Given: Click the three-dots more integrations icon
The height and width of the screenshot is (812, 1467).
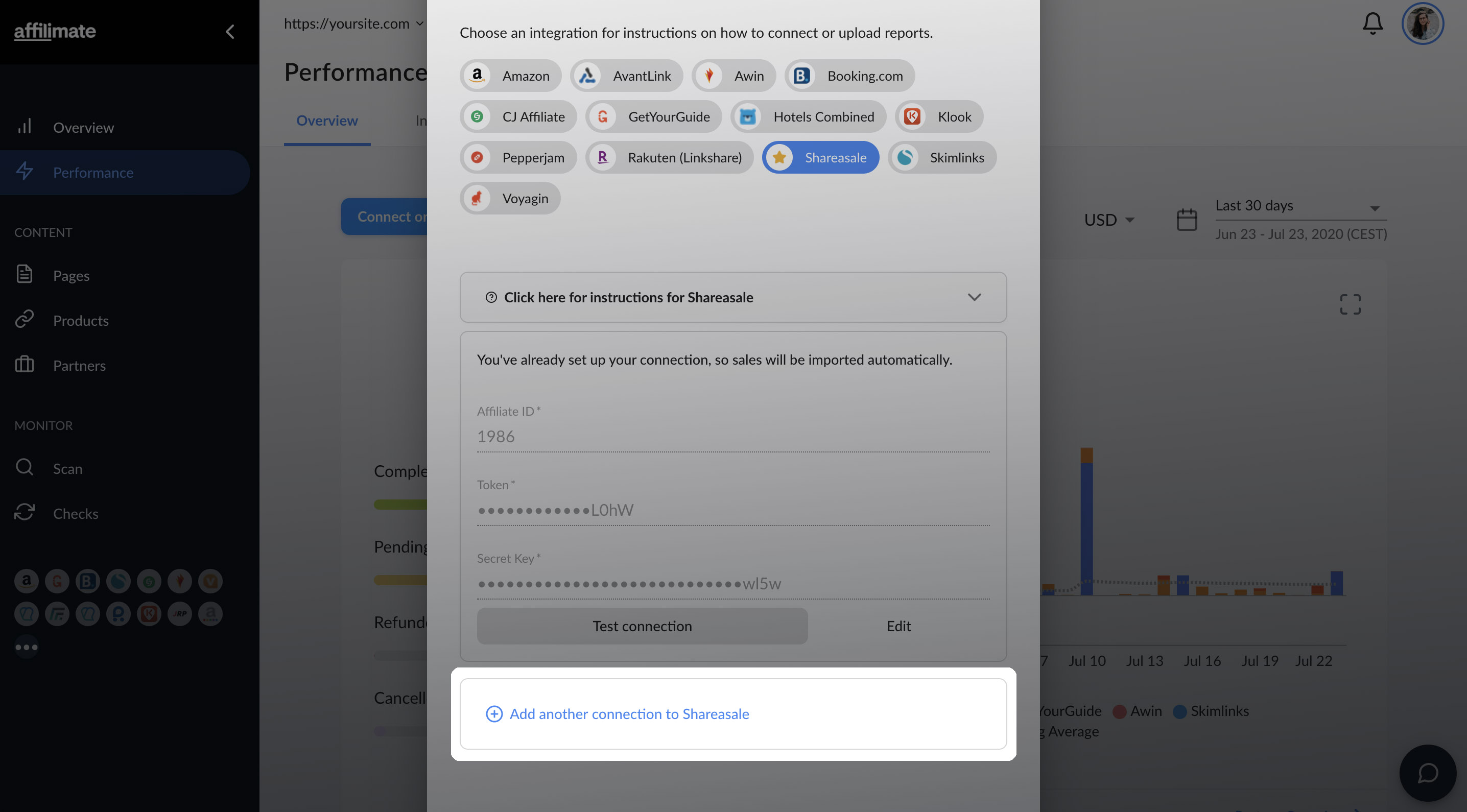Looking at the screenshot, I should [x=26, y=647].
